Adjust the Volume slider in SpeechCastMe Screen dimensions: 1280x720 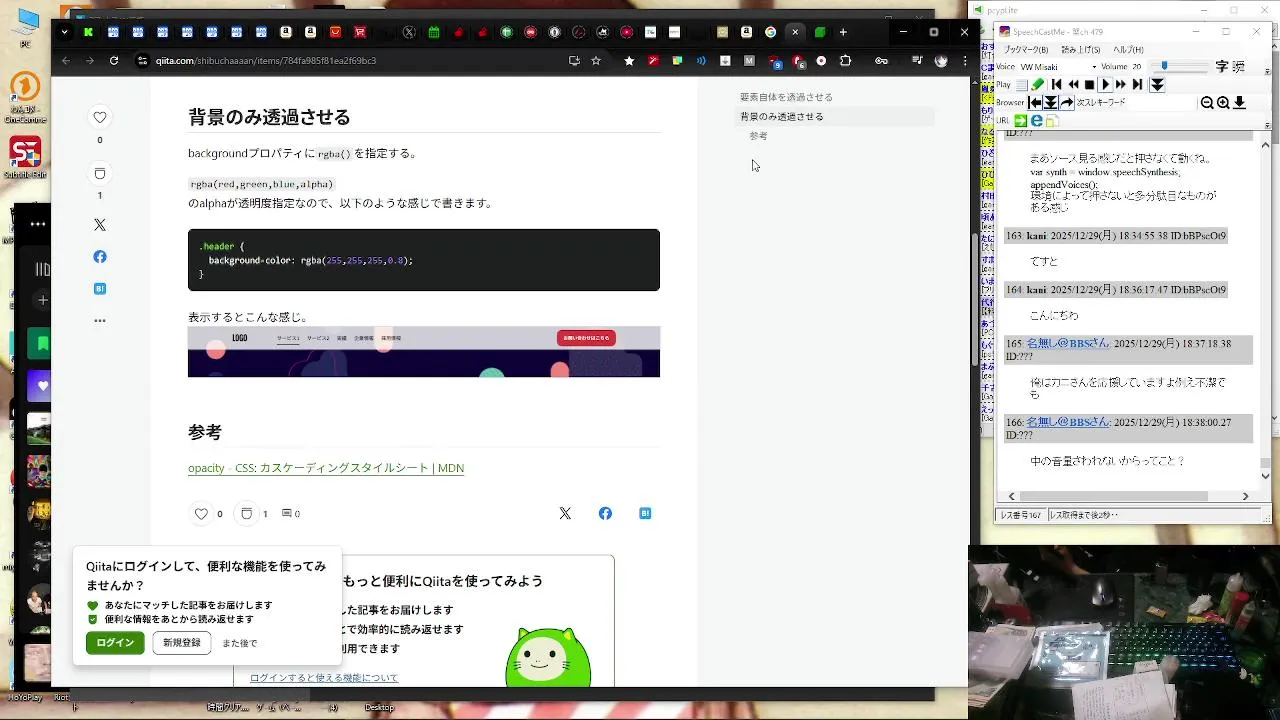1179,66
